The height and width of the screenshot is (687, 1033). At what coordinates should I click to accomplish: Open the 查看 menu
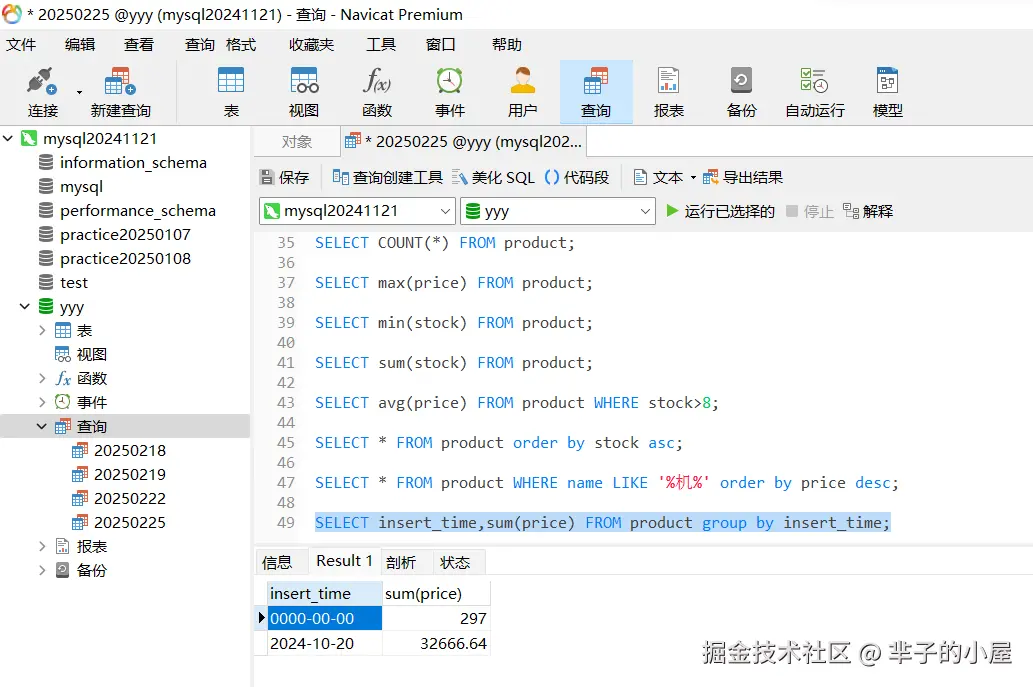139,45
